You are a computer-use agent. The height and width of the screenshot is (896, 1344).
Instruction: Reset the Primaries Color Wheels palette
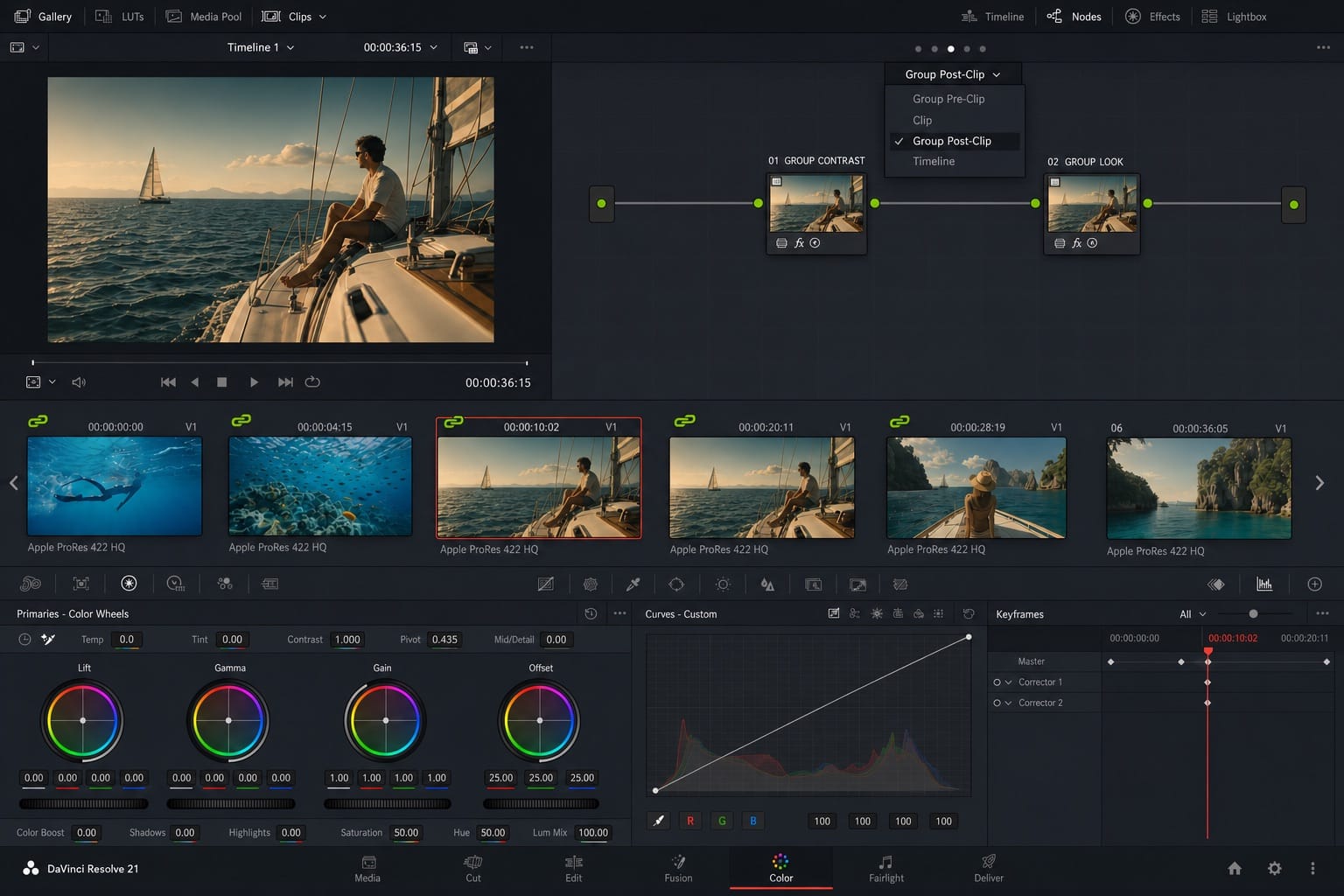click(591, 613)
